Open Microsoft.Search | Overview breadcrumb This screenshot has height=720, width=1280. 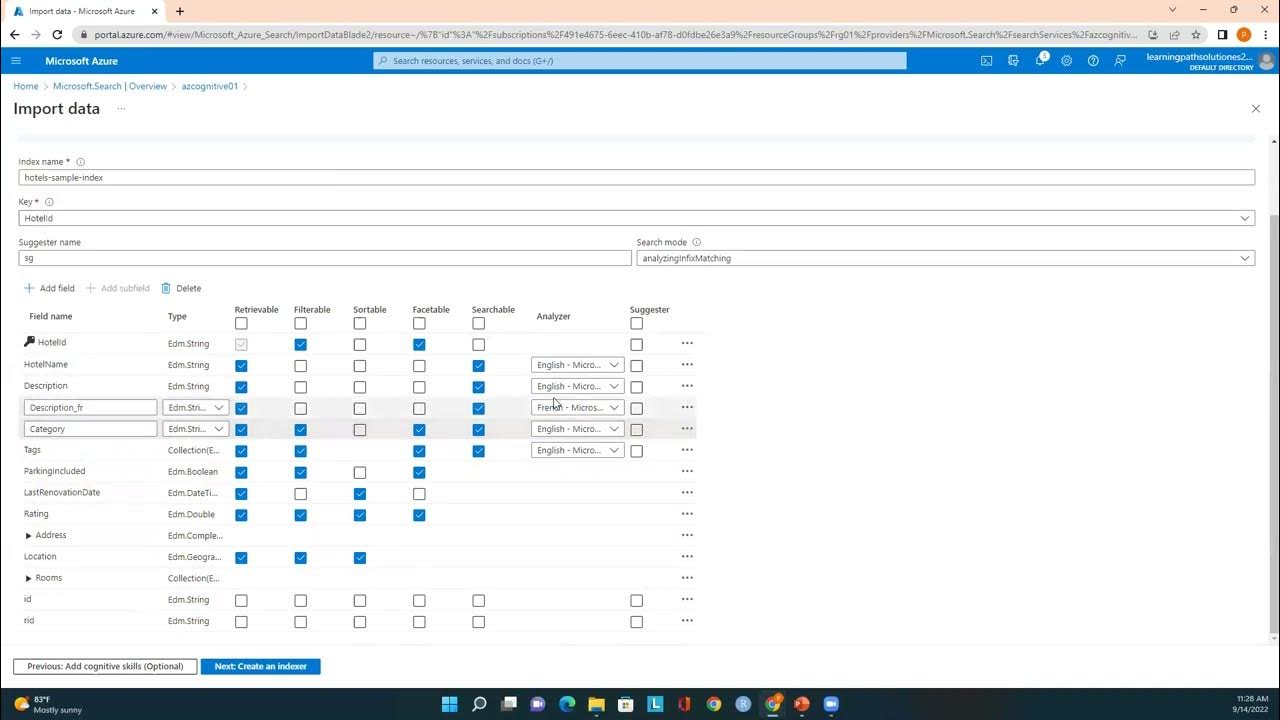click(110, 86)
